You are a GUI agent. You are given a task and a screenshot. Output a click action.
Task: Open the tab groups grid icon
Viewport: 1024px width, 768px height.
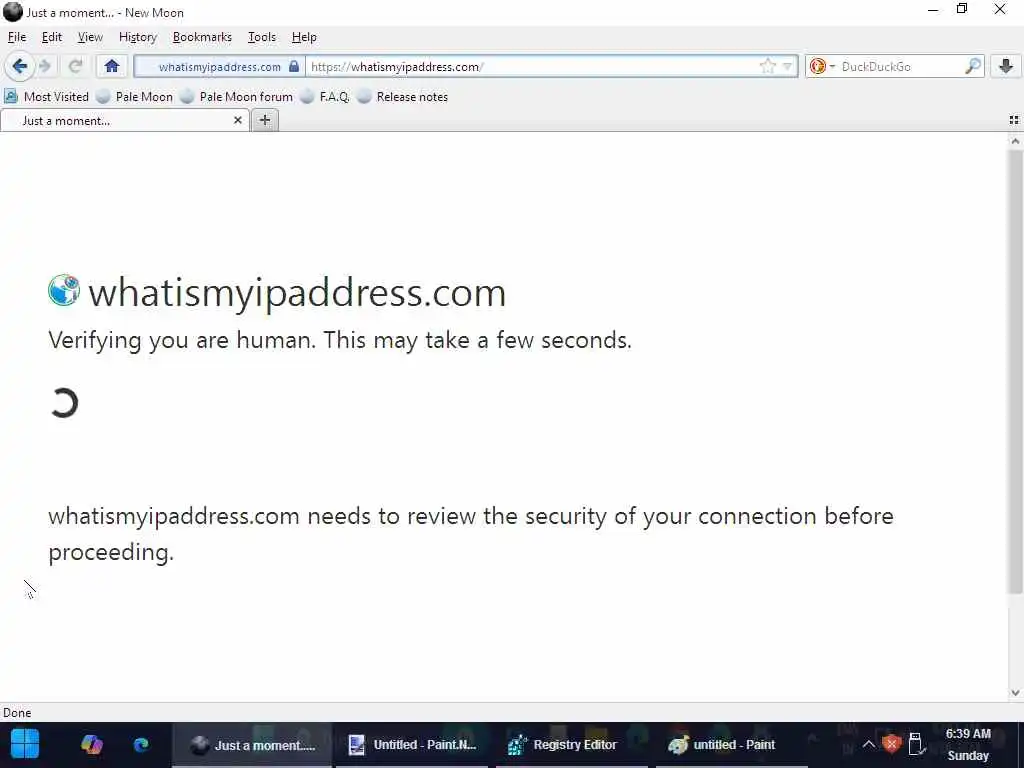[1014, 120]
